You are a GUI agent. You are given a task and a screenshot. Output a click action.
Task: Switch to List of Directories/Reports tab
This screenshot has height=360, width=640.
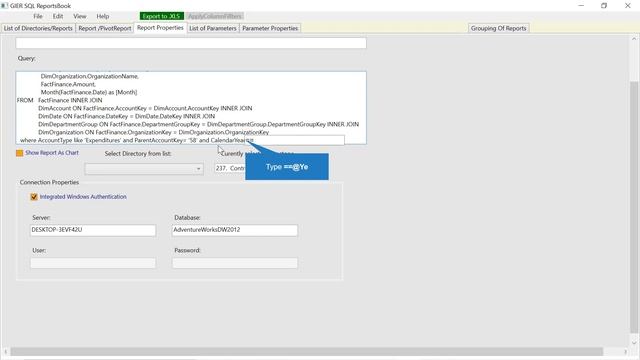[38, 28]
